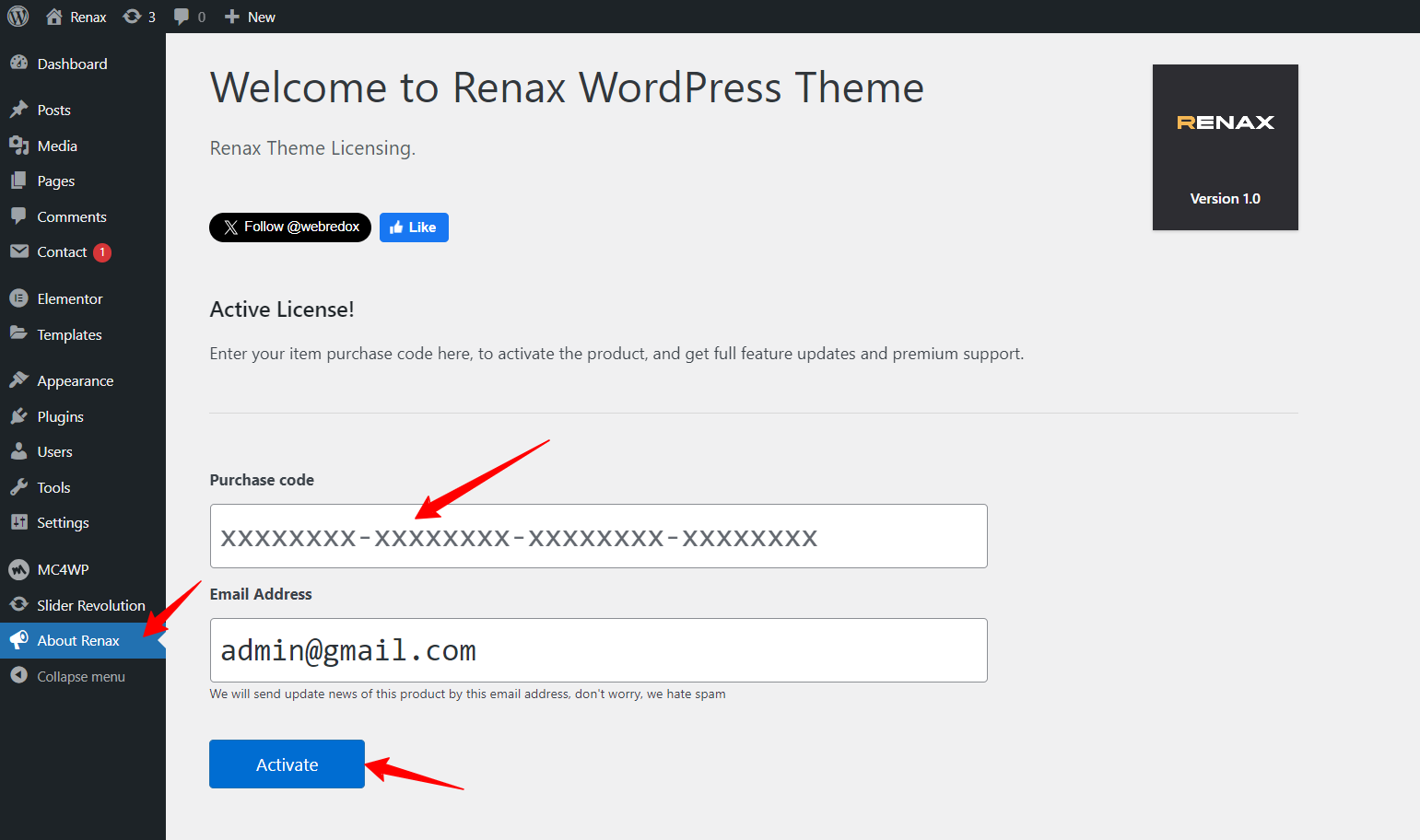Collapse the admin sidebar menu
The width and height of the screenshot is (1420, 840).
coord(83,676)
